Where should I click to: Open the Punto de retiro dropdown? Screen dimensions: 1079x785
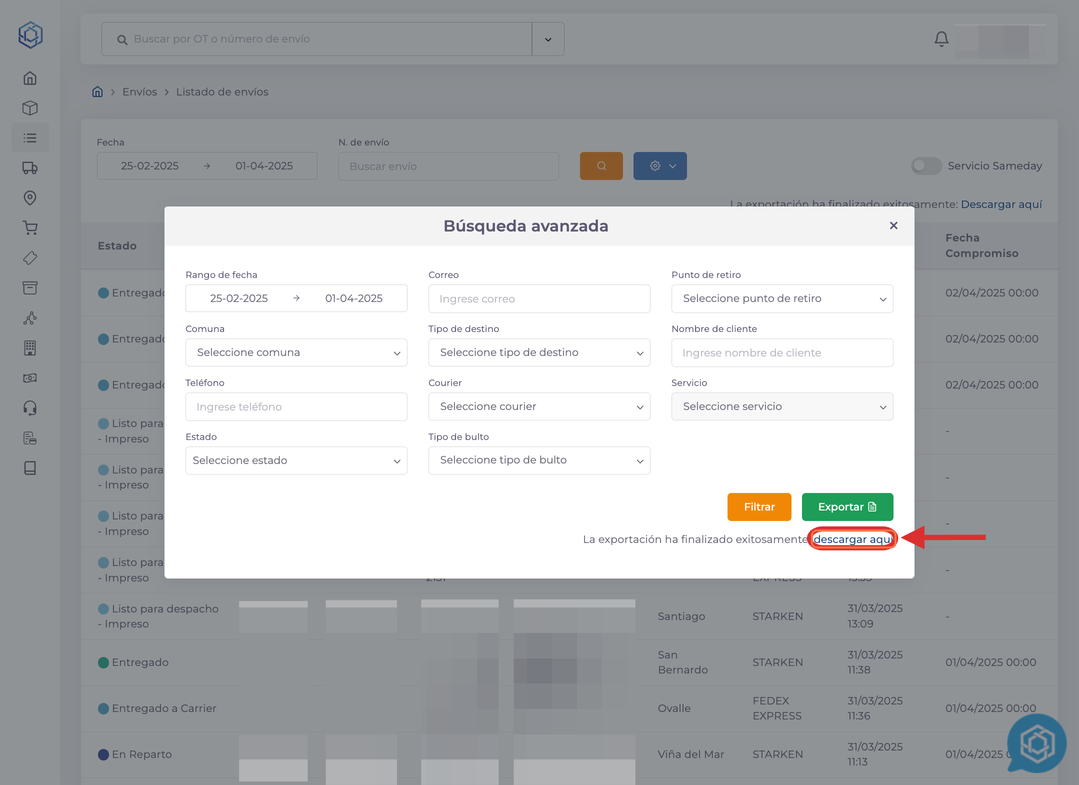pos(782,299)
